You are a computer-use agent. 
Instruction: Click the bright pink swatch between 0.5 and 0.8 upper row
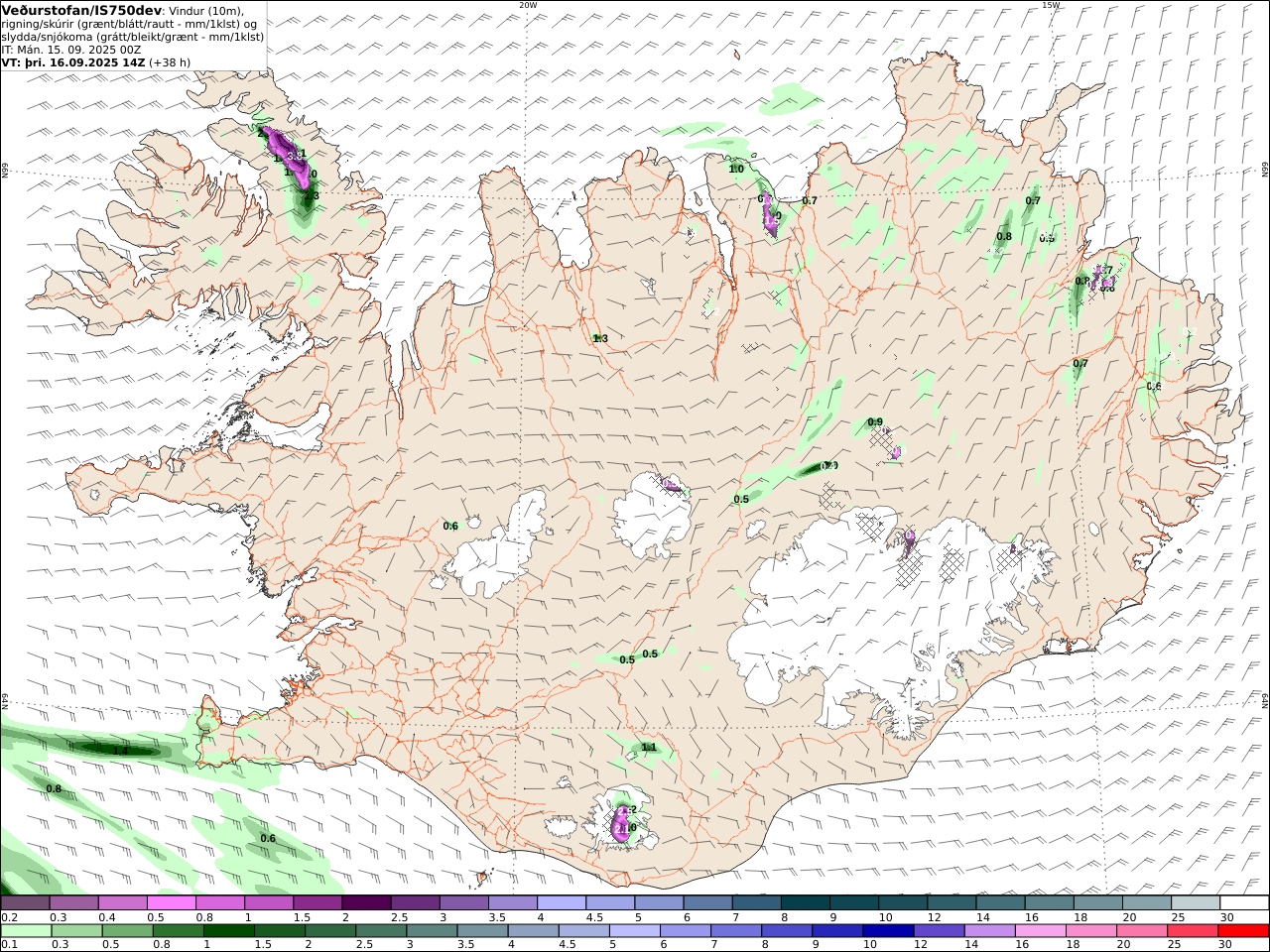(172, 903)
